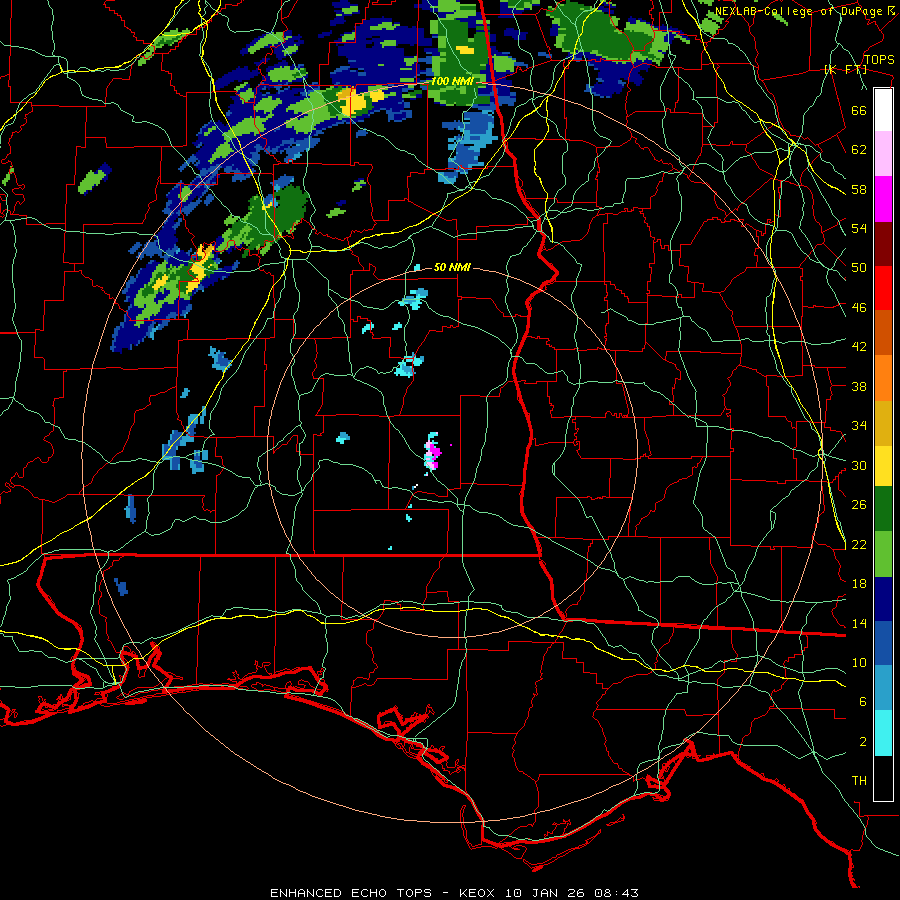Pick the gold legend color band

883,423
